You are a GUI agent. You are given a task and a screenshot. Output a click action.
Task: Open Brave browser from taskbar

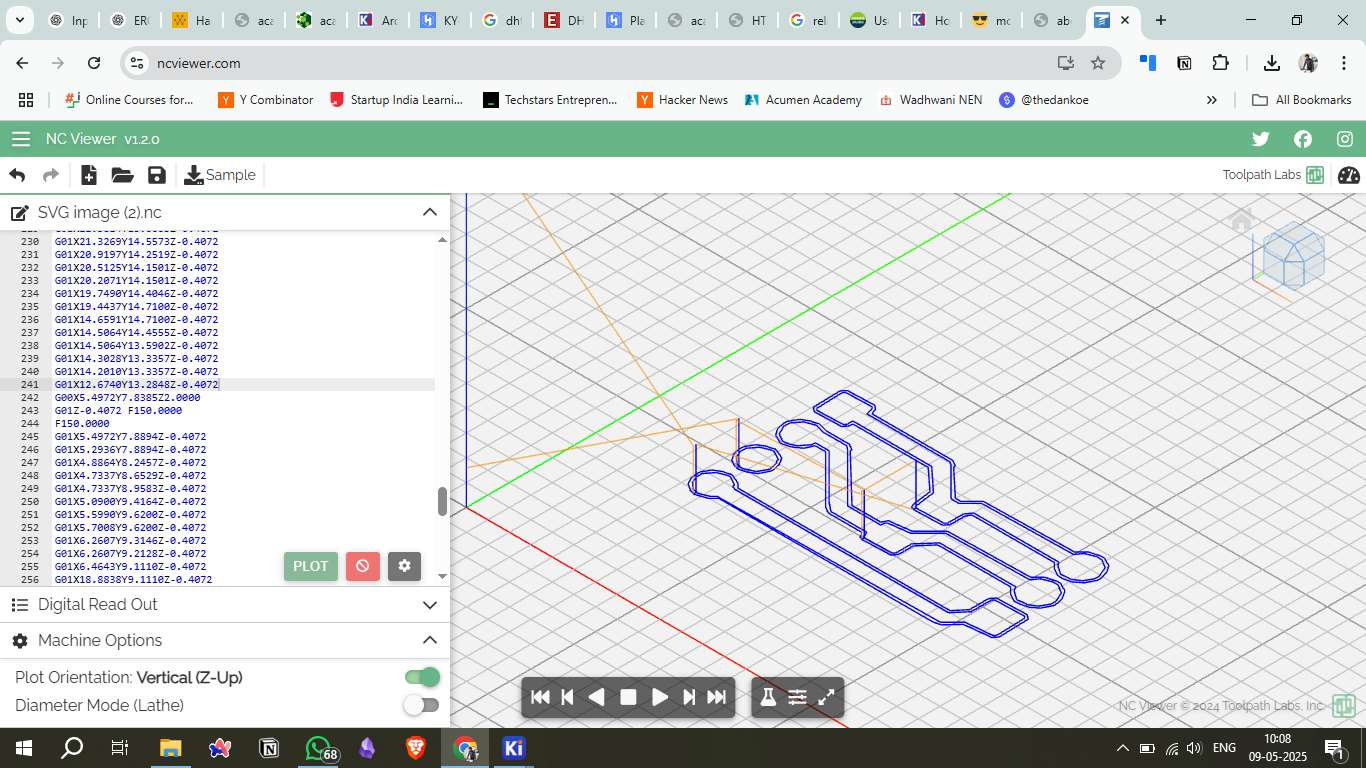[416, 748]
